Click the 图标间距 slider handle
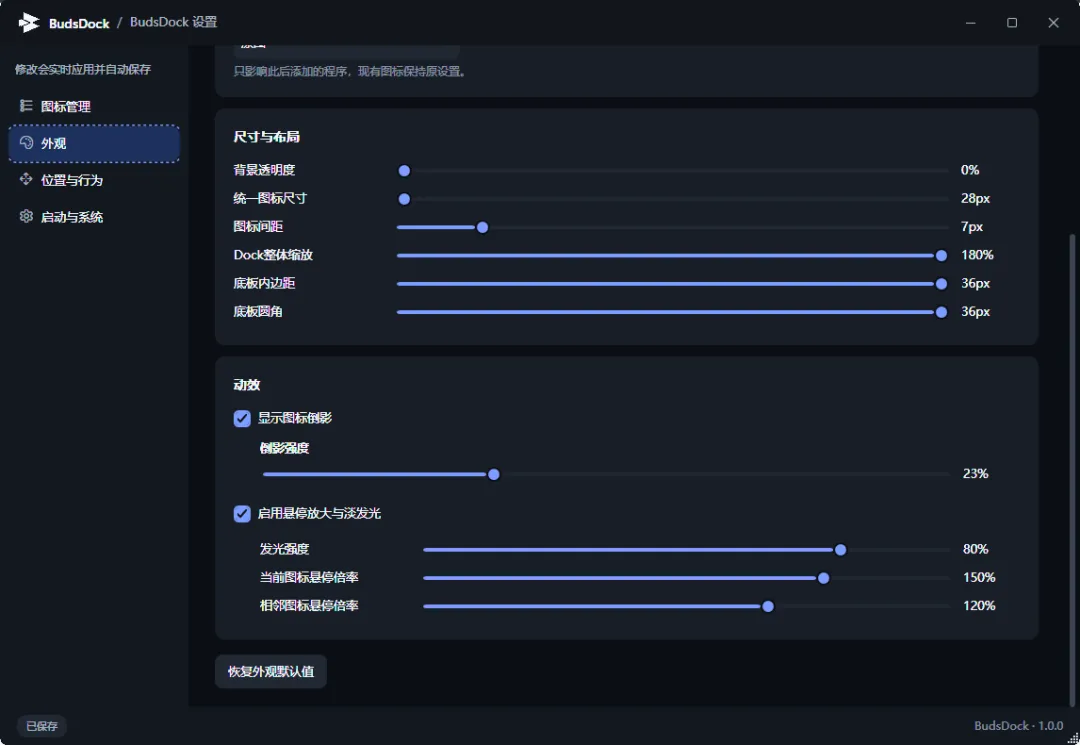 pyautogui.click(x=482, y=227)
